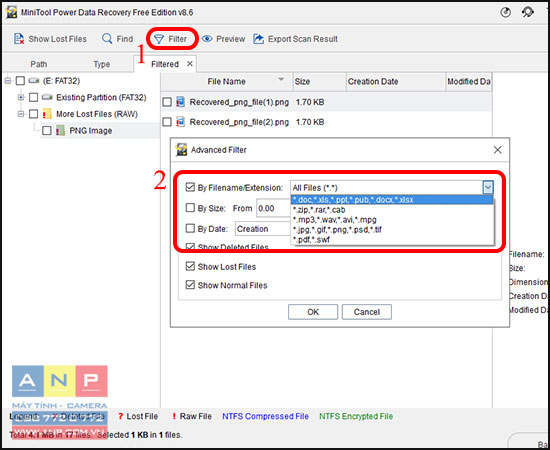Open the Find magnifier tool

tap(107, 38)
